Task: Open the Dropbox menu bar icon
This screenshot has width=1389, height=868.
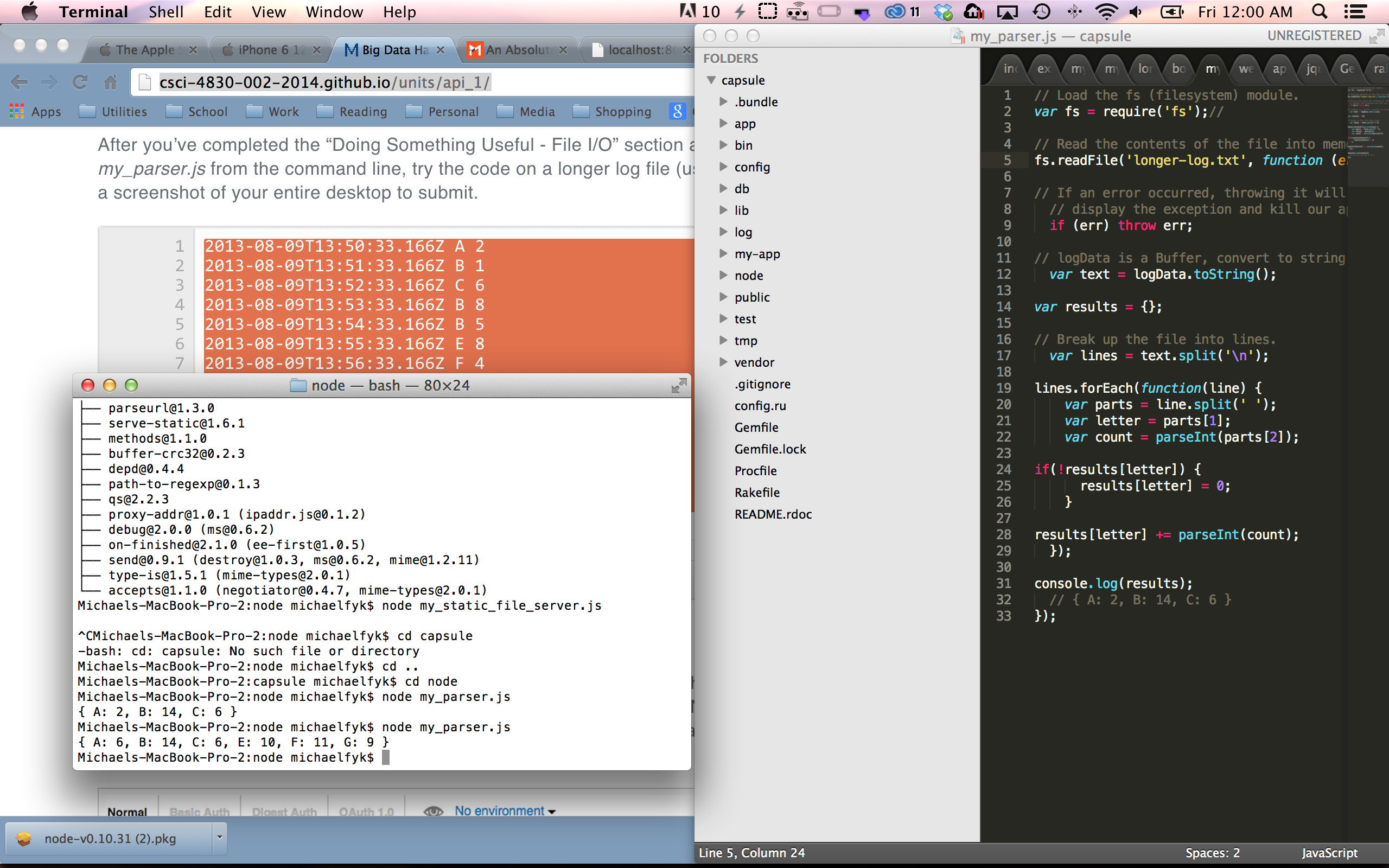Action: click(943, 11)
